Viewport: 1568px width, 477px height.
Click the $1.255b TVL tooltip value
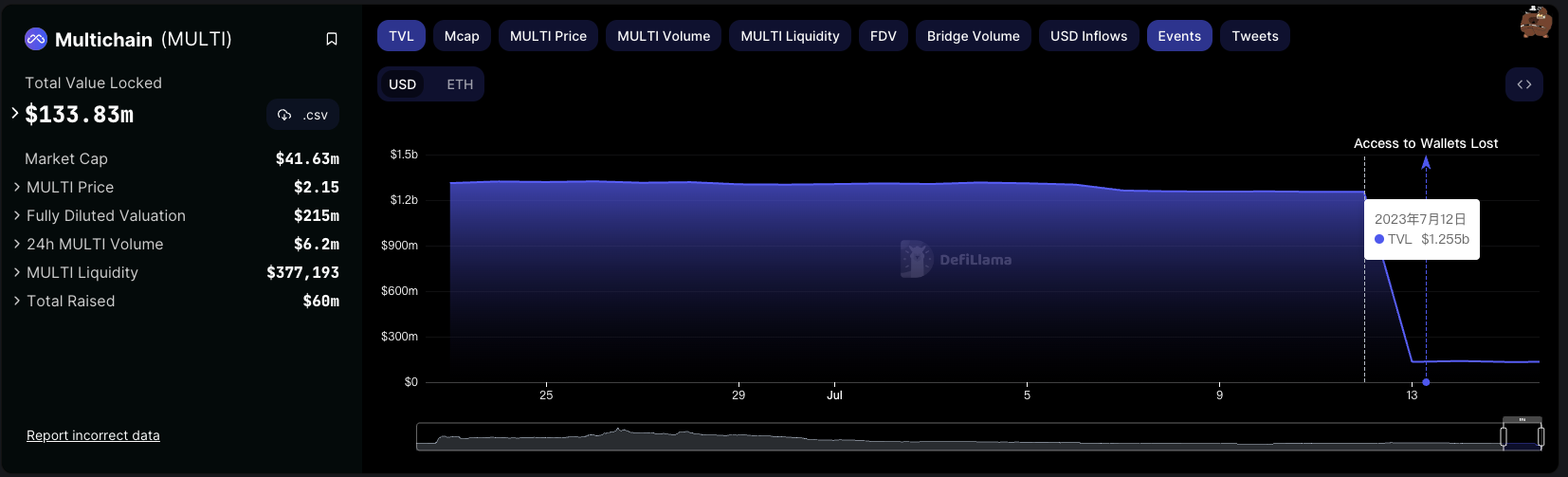(x=1446, y=239)
